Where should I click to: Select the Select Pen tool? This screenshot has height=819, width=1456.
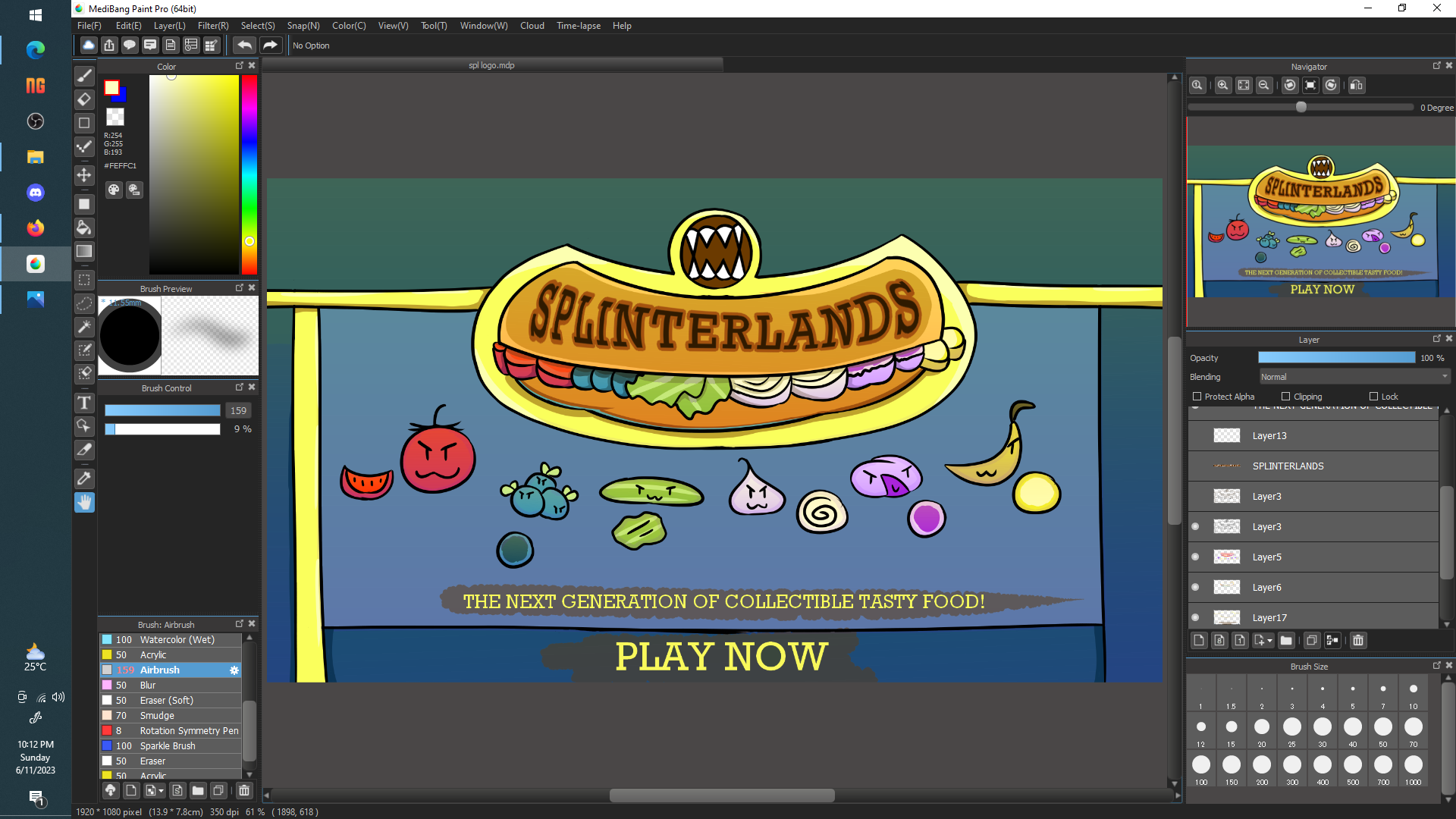point(84,350)
